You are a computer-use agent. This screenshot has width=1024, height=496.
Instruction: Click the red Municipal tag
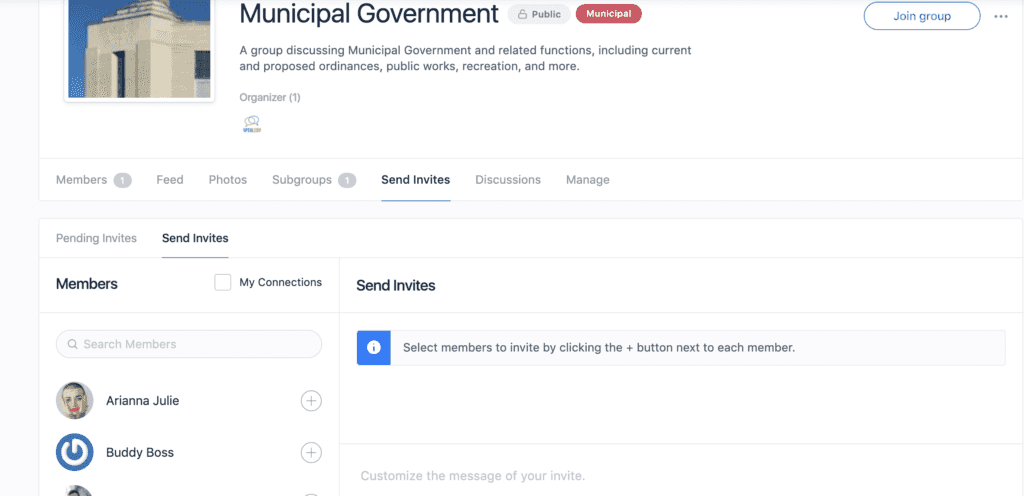tap(609, 14)
